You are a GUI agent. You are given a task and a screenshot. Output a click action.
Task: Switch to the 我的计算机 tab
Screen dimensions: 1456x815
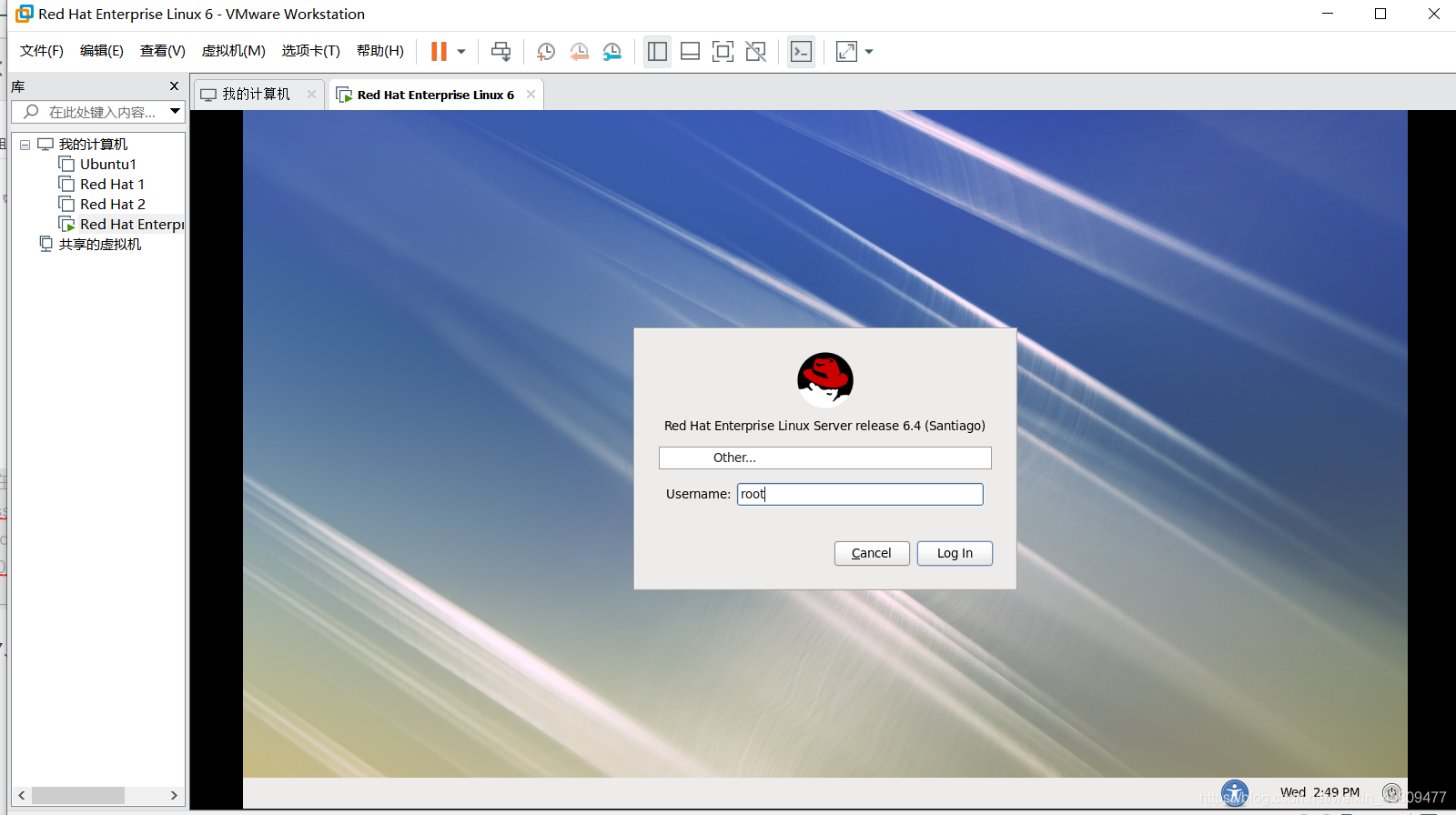(257, 95)
